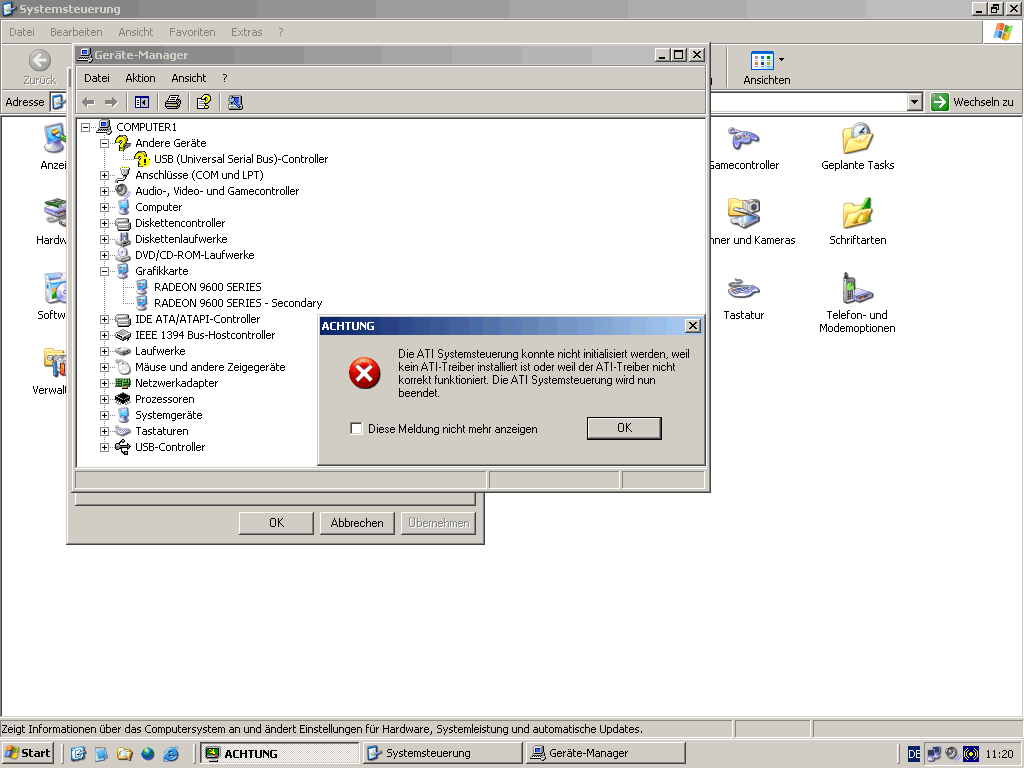
Task: Expand Audio-, Video- und Gamecontroller node
Action: point(104,191)
